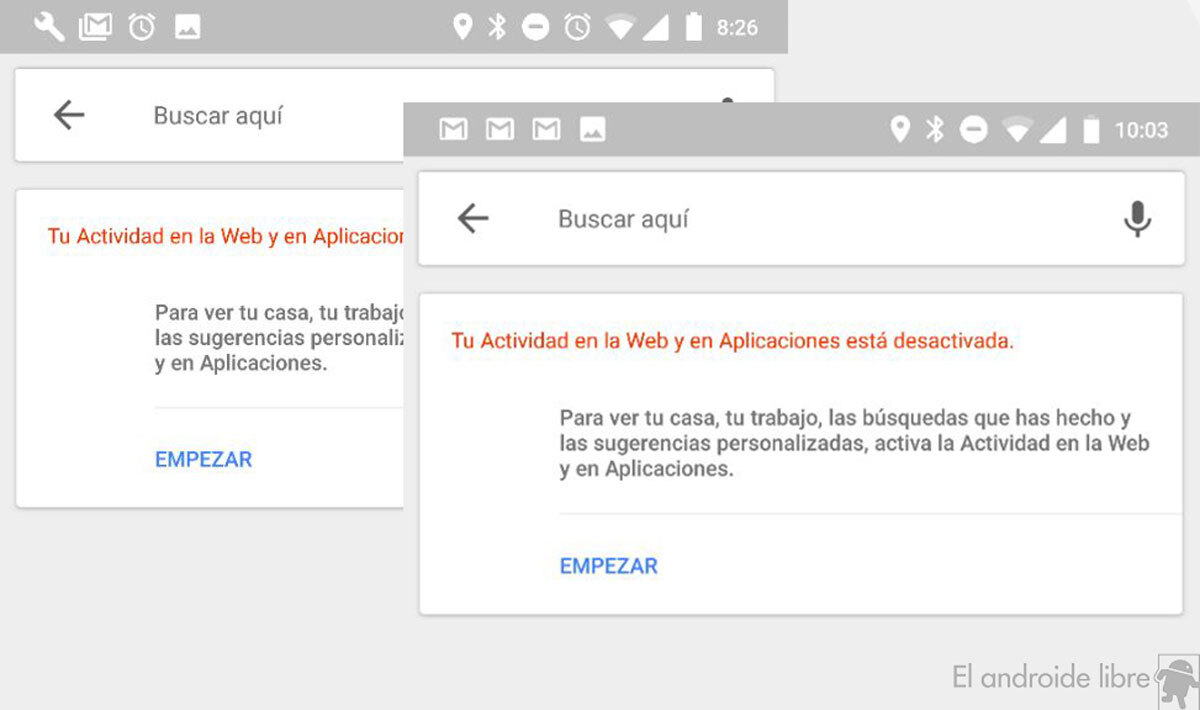Tap the location pin in the 8:26 status bar

(x=462, y=28)
